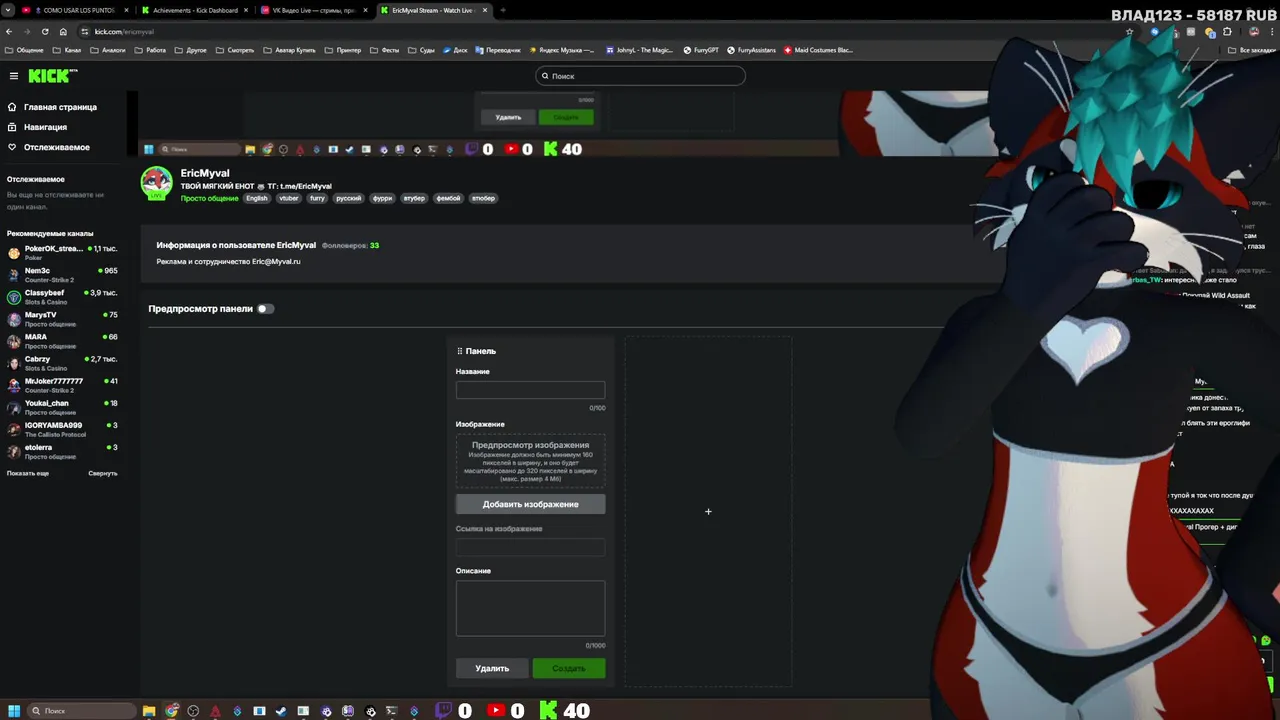
Task: Open recommended channel Classybeef
Action: pyautogui.click(x=62, y=296)
